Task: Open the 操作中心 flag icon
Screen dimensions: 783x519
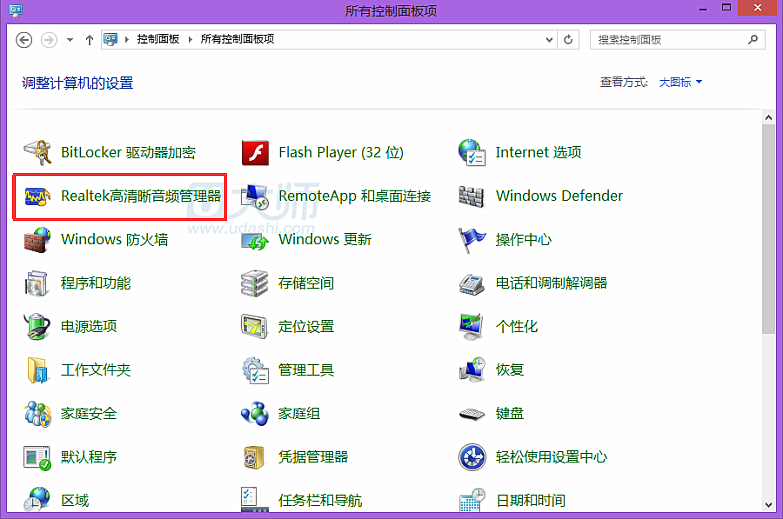Action: coord(471,240)
